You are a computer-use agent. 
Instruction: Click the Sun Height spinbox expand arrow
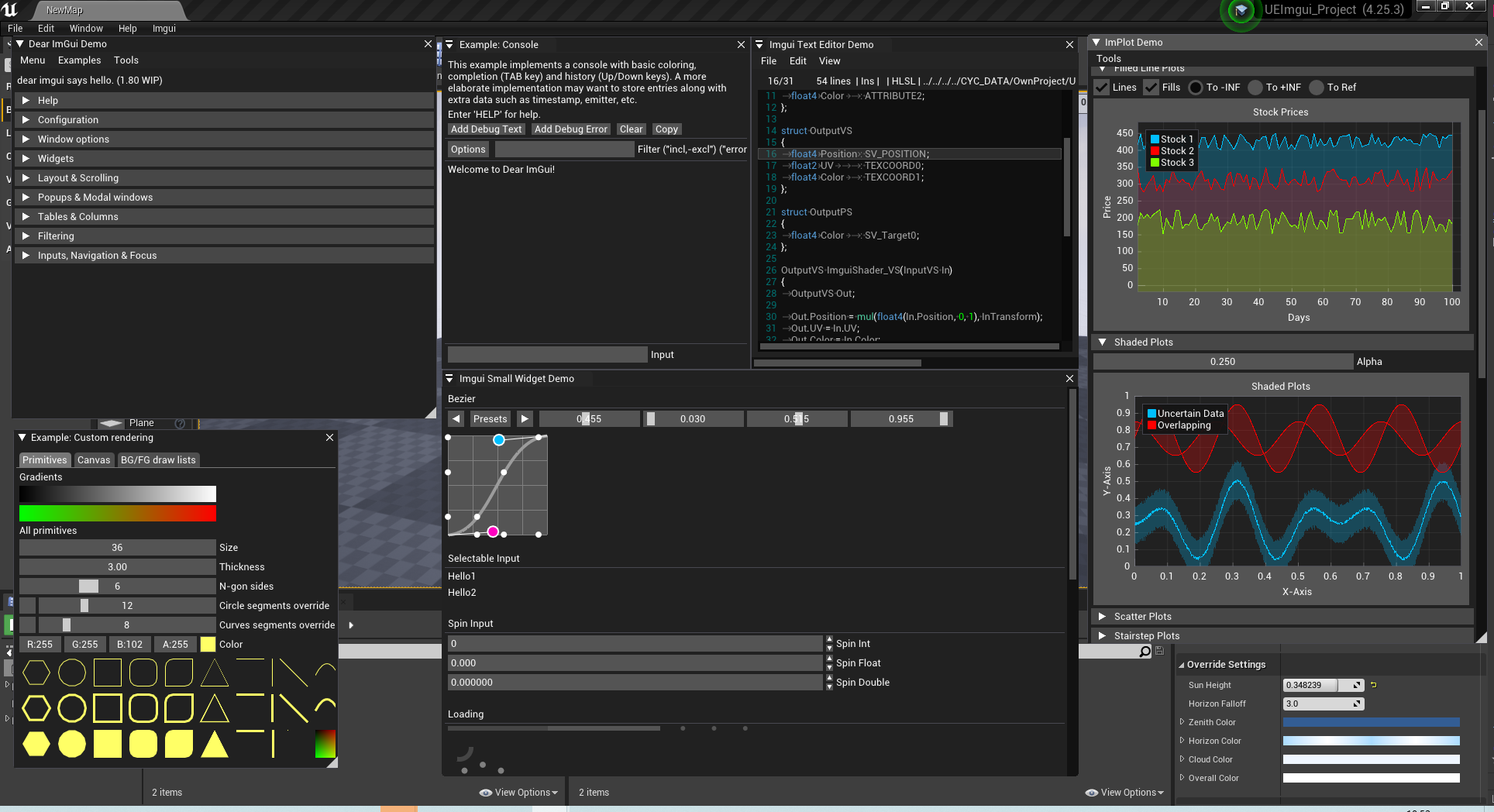[1357, 685]
